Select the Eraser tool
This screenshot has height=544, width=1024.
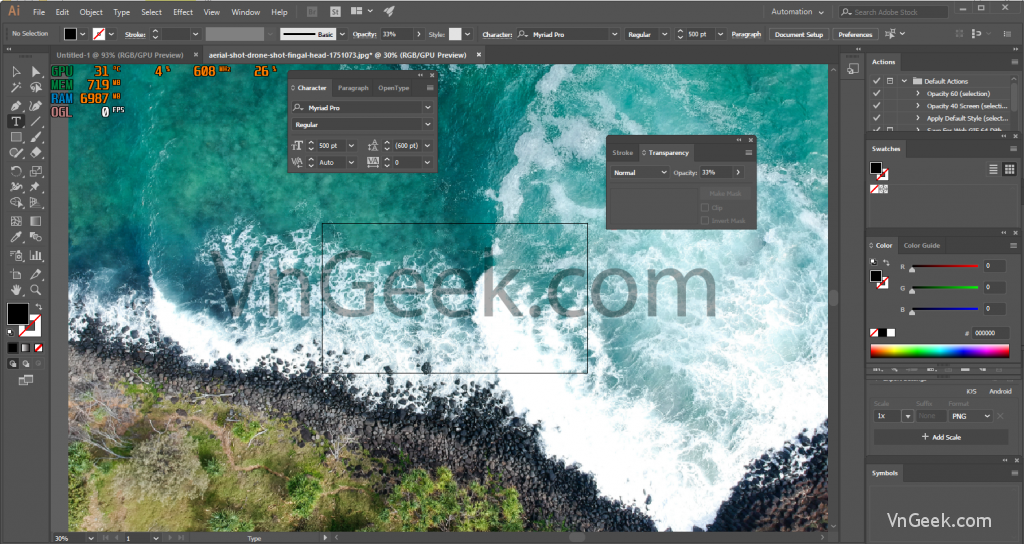pyautogui.click(x=36, y=153)
